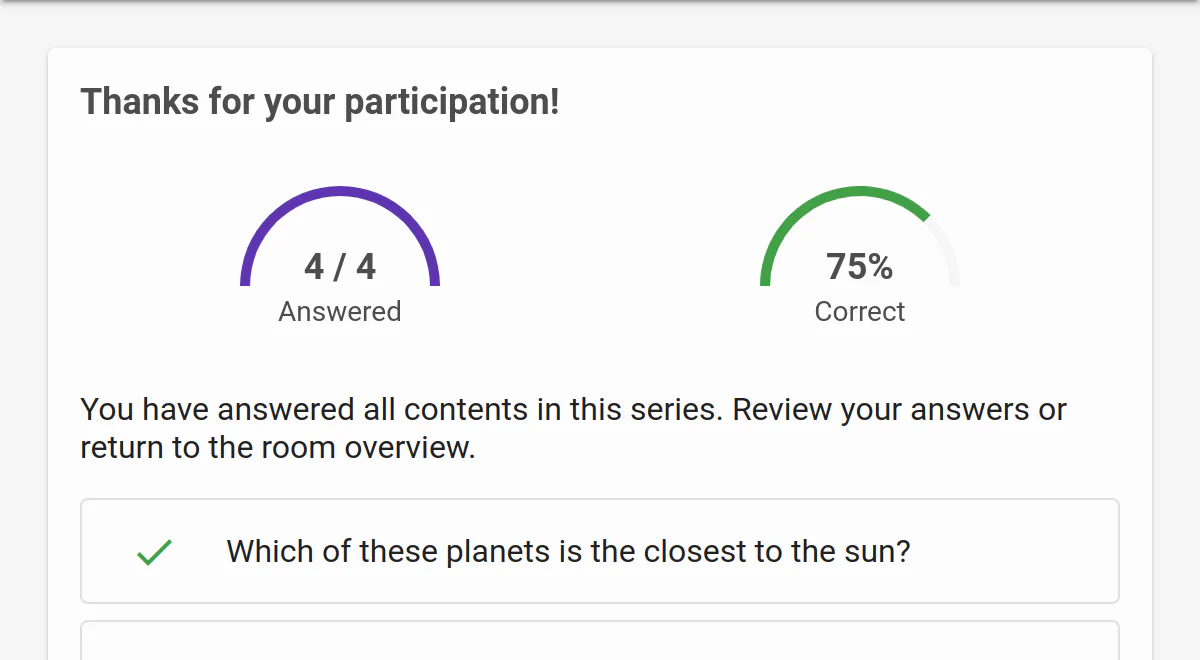Click the Thanks for your participation heading
The image size is (1200, 660).
pyautogui.click(x=320, y=103)
